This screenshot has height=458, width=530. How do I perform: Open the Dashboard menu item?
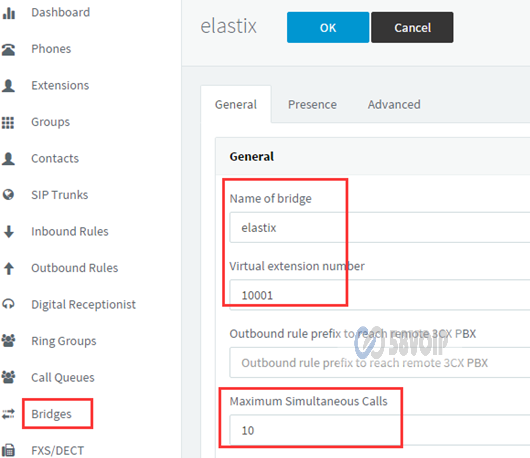point(61,13)
